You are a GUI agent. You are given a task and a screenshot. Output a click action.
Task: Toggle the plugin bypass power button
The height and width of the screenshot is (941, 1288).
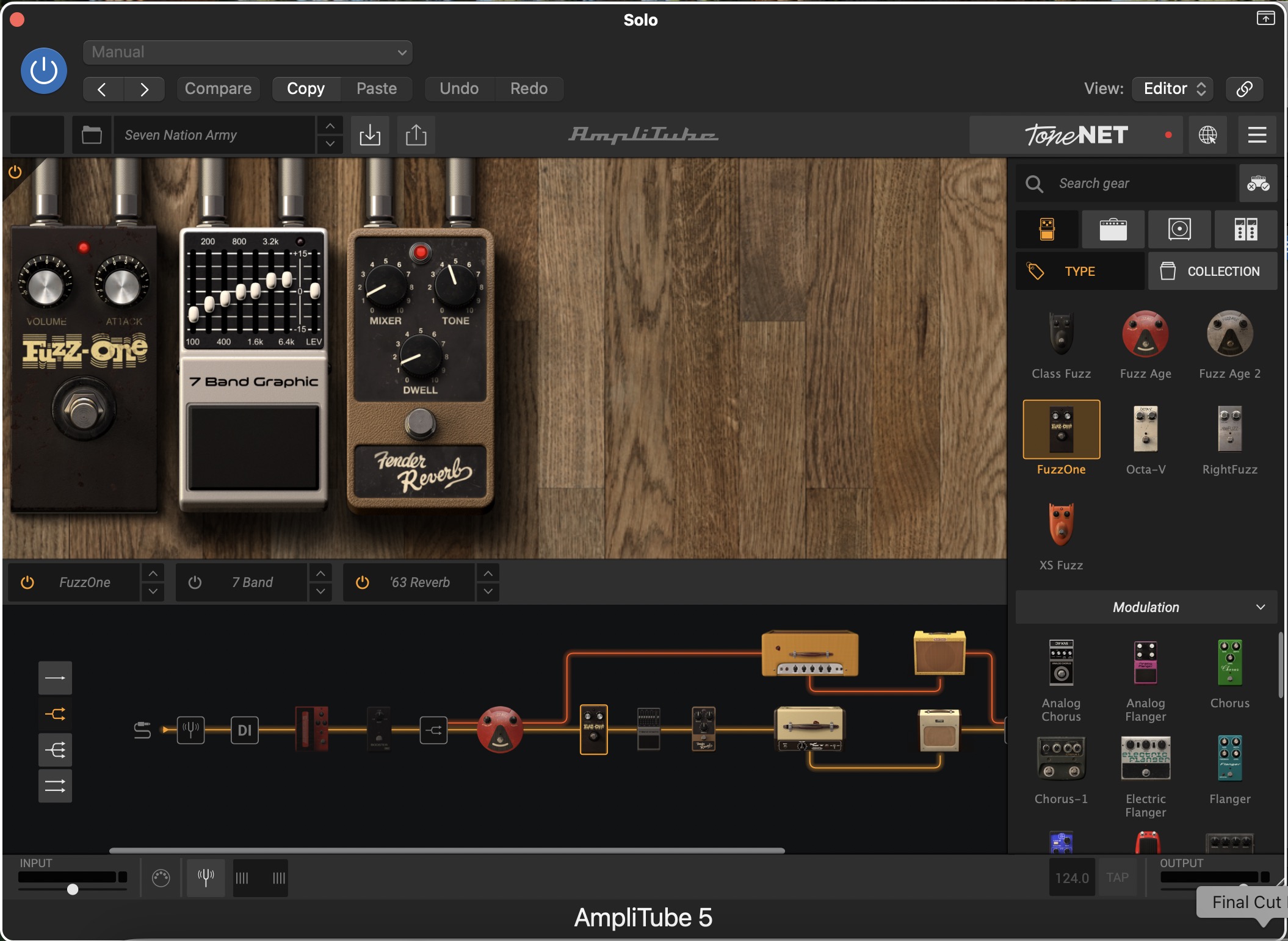(x=44, y=71)
